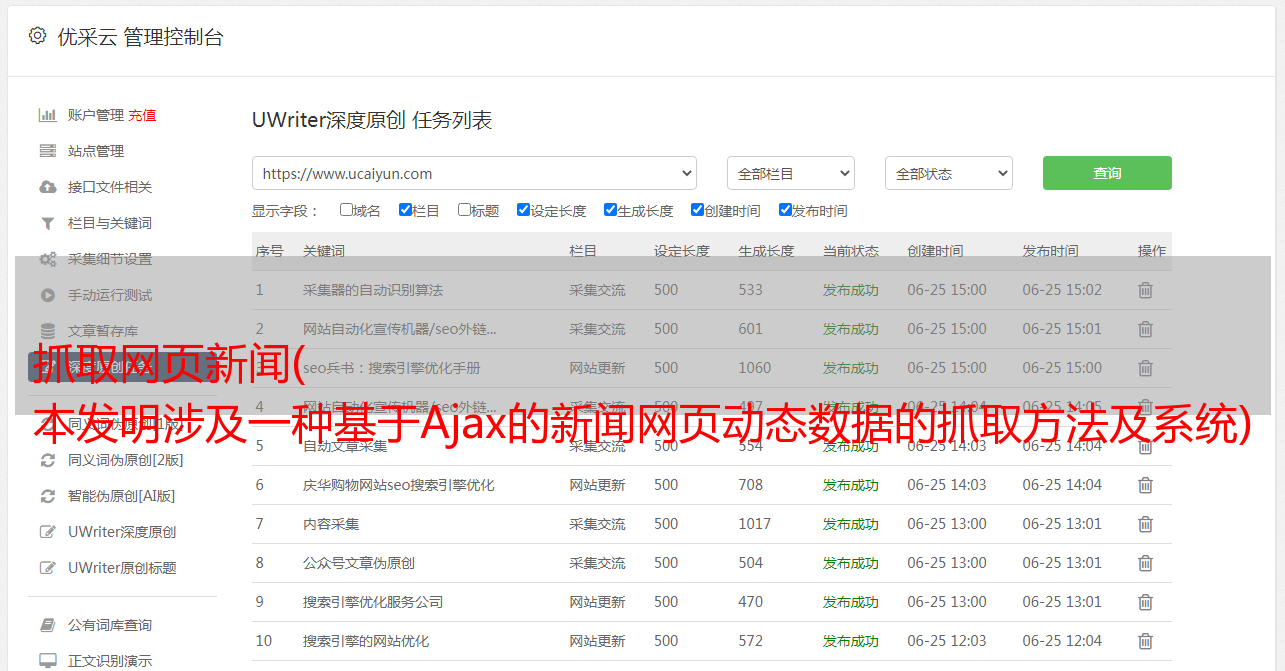Expand the 全部栏目 dropdown
The height and width of the screenshot is (671, 1285).
pyautogui.click(x=790, y=173)
